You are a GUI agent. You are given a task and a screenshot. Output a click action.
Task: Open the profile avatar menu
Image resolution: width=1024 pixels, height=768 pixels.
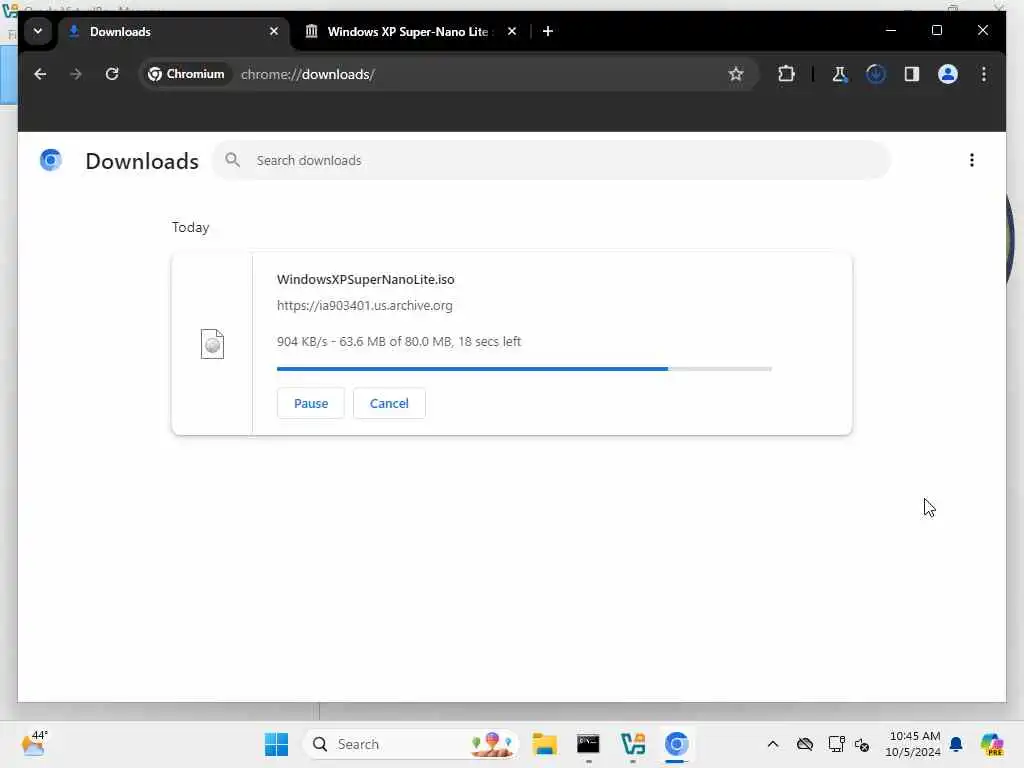948,74
